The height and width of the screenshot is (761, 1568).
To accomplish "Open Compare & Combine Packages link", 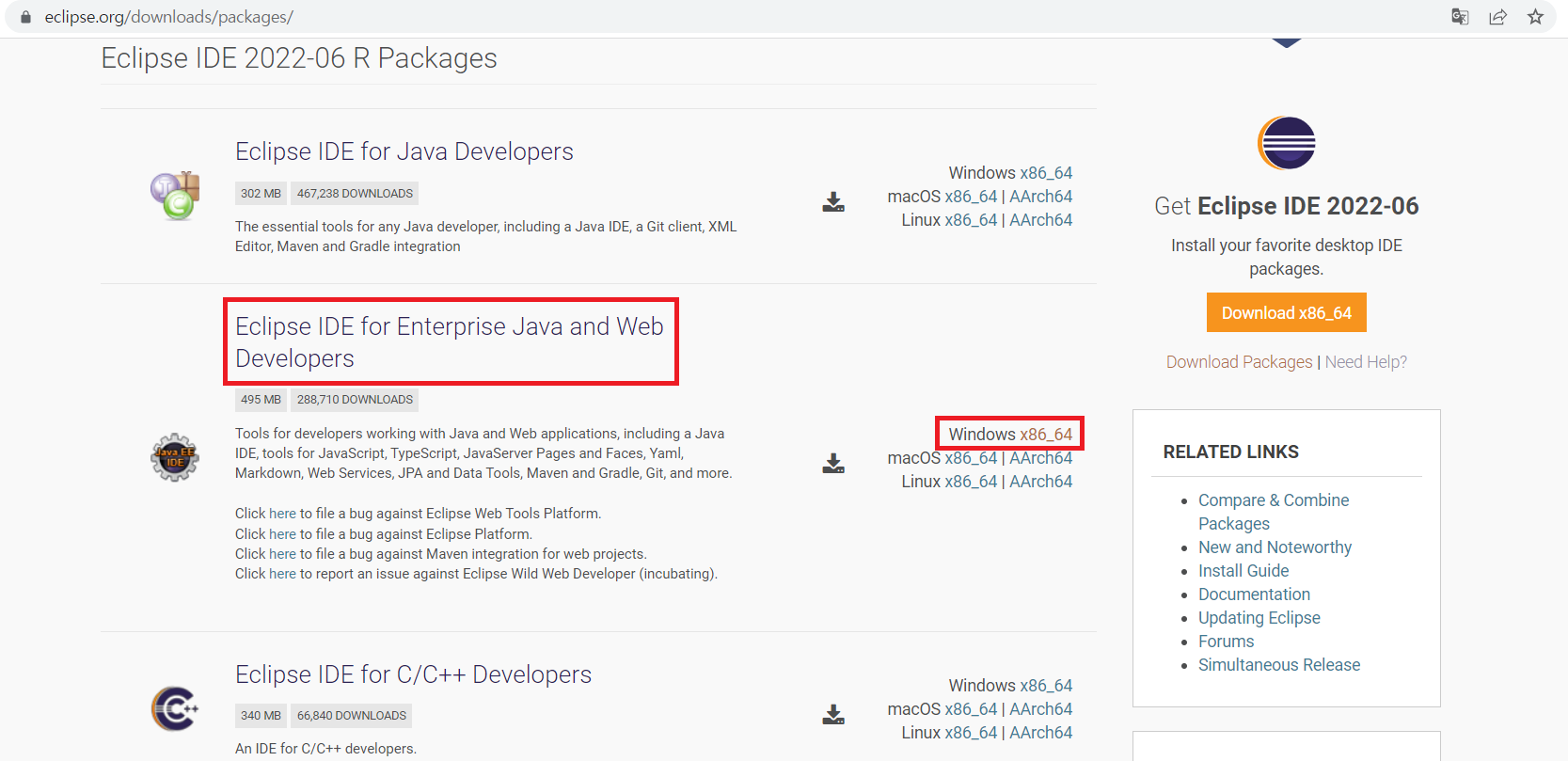I will (x=1274, y=512).
